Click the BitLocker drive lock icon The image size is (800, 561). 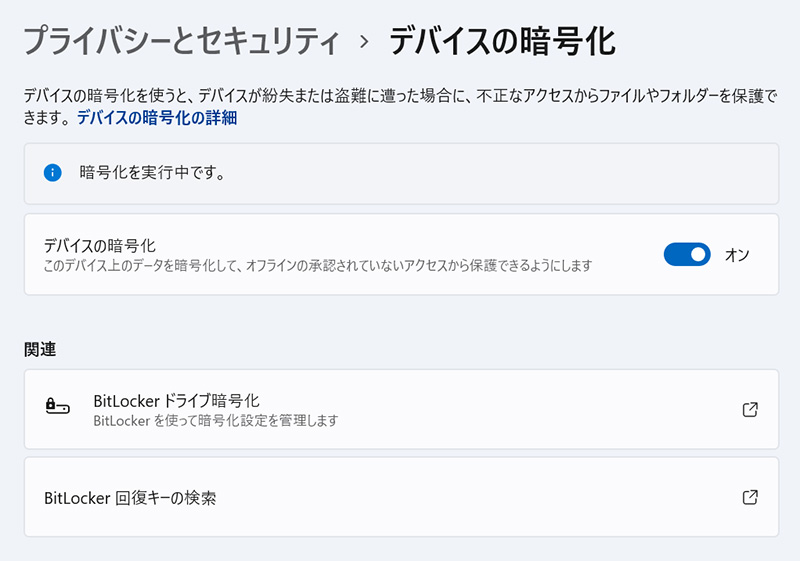pos(58,409)
